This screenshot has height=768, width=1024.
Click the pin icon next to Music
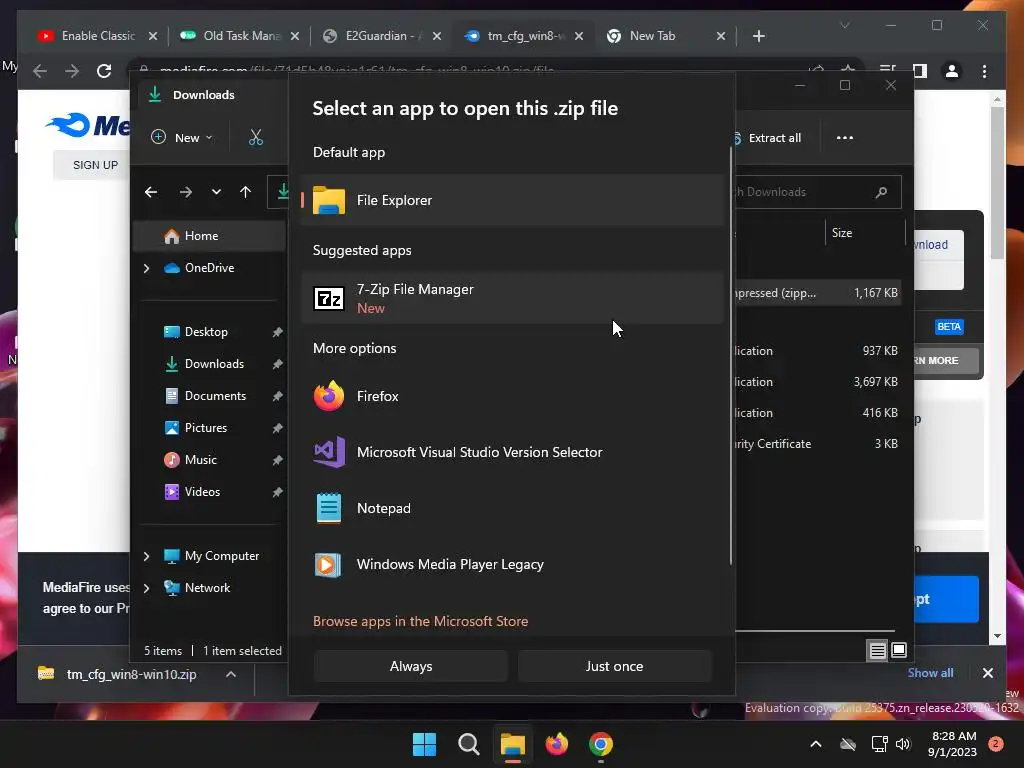277,460
